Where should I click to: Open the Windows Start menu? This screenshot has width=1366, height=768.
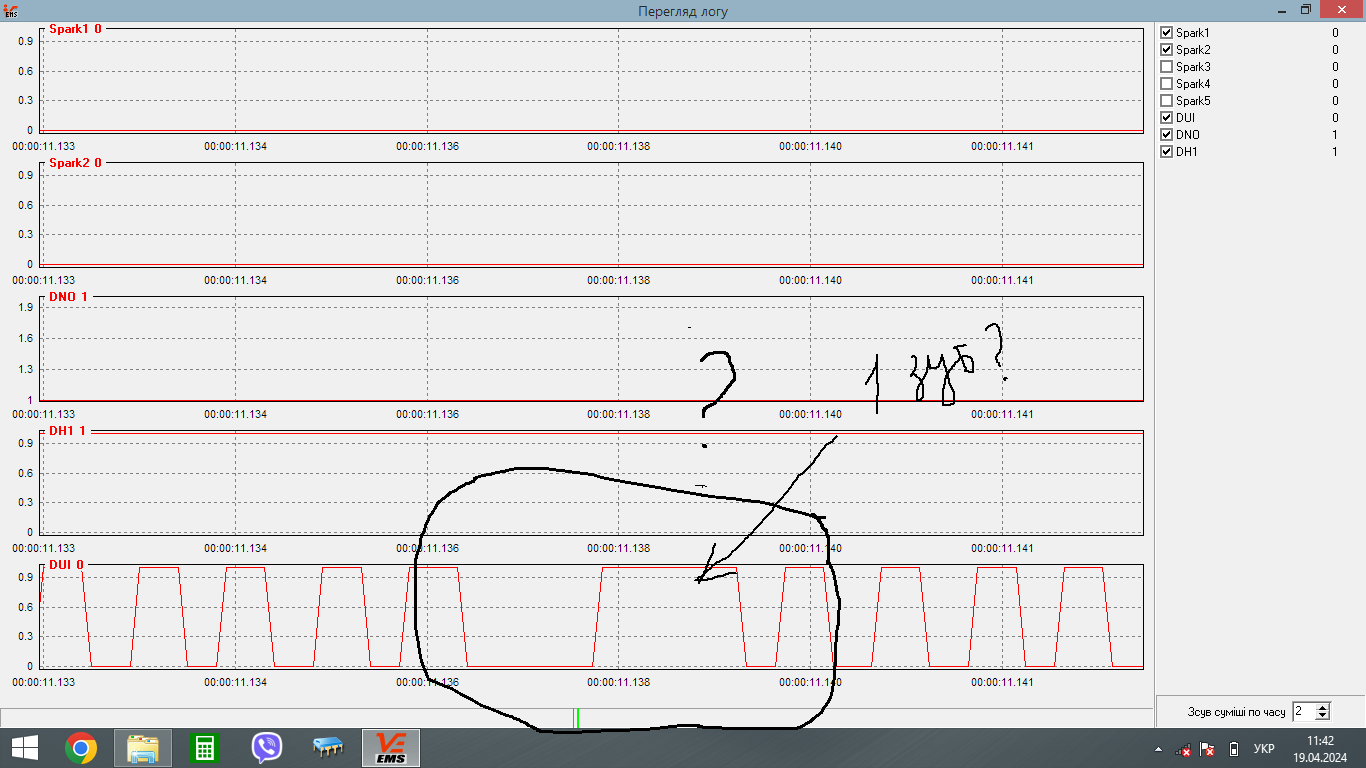24,748
